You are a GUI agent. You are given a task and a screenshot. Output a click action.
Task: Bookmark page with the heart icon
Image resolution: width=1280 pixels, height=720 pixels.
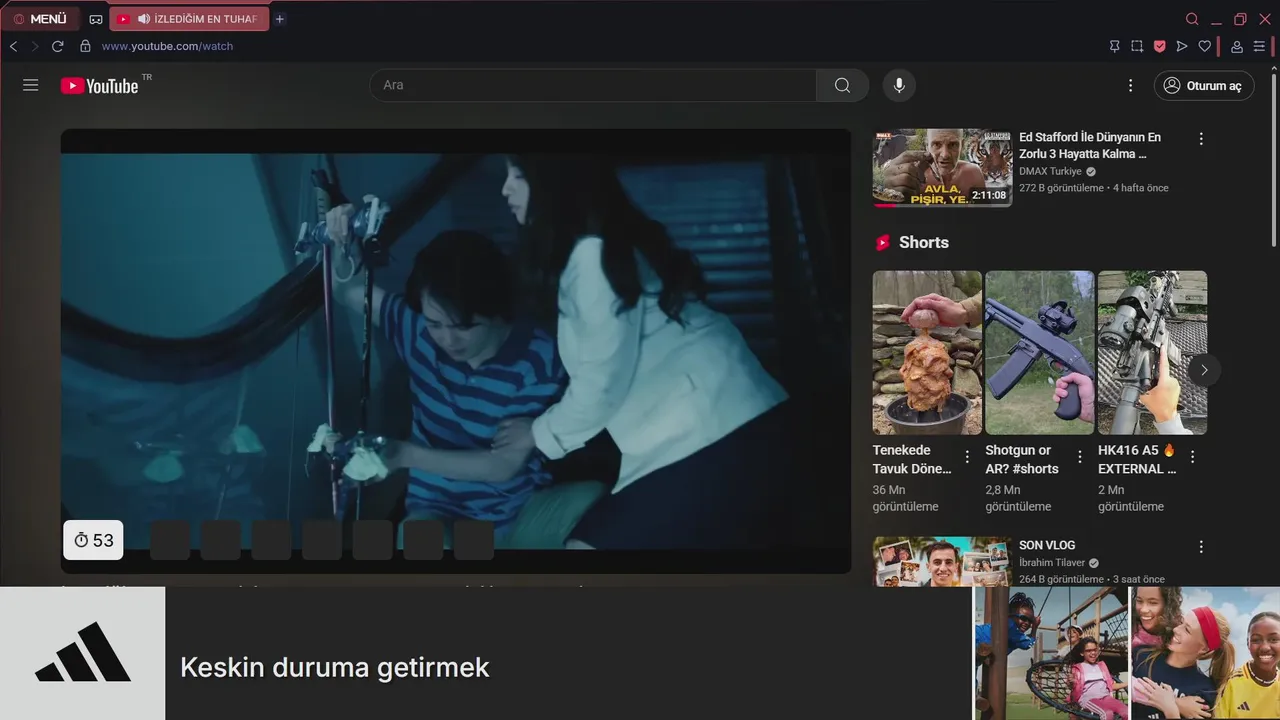tap(1205, 46)
